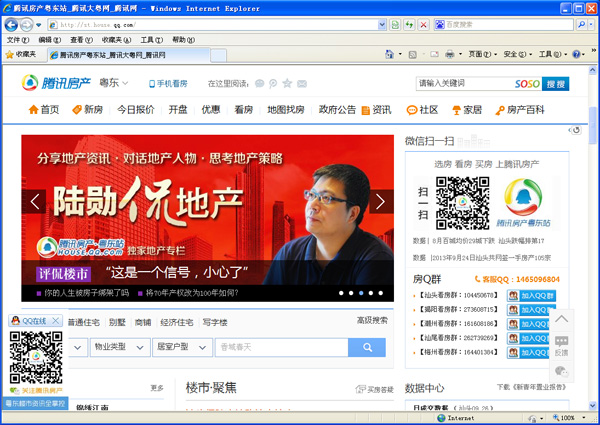The width and height of the screenshot is (600, 425).
Task: Click the page scrollbar down arrow
Action: point(593,406)
